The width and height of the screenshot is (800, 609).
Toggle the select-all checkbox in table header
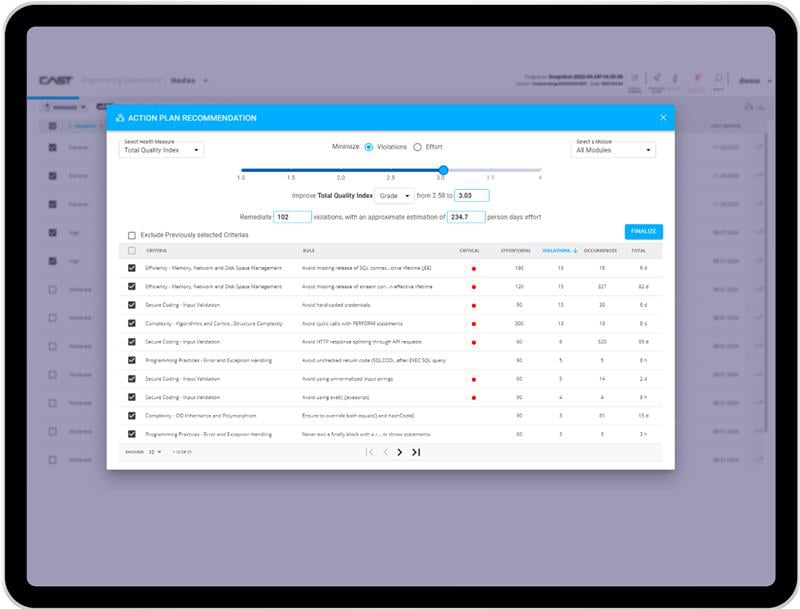pos(132,250)
